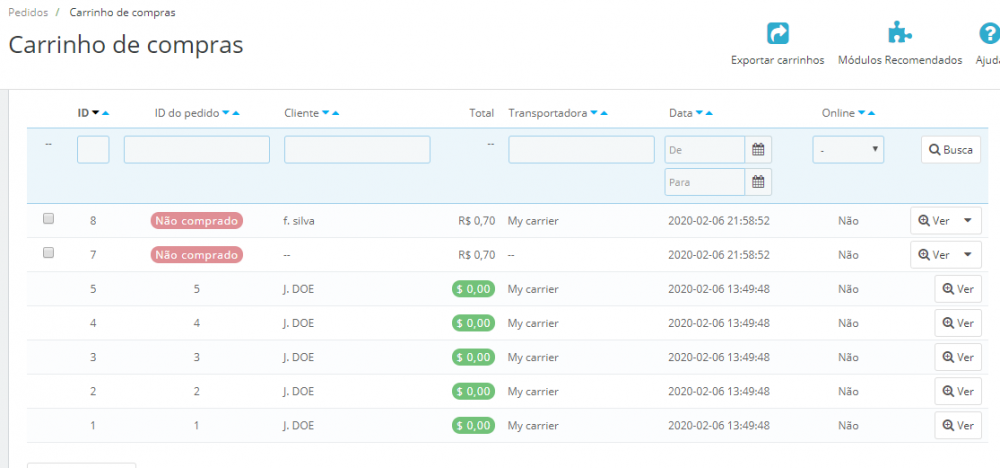
Task: Click the Busca search button
Action: (951, 150)
